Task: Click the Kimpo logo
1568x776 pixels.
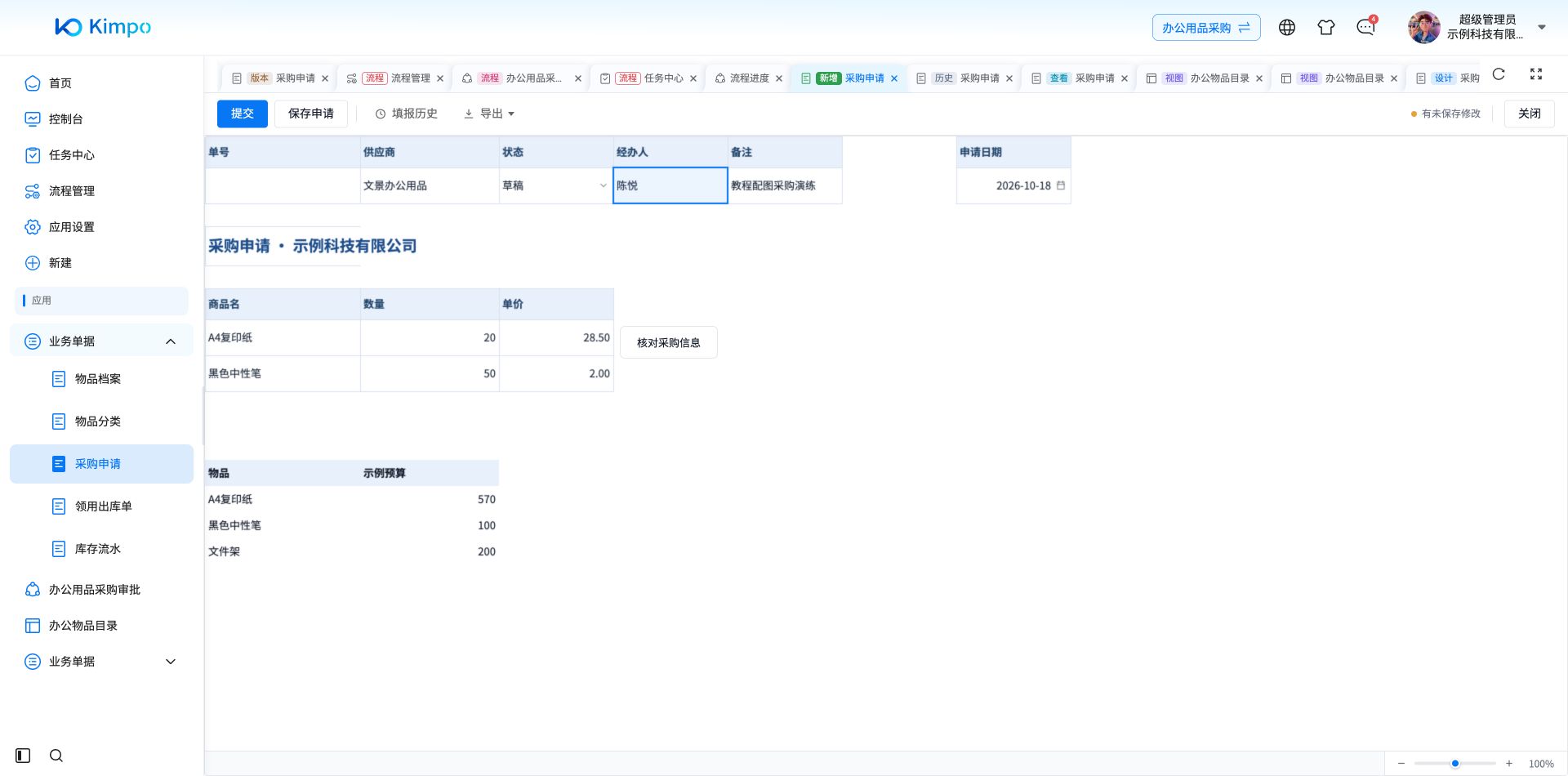Action: click(103, 27)
